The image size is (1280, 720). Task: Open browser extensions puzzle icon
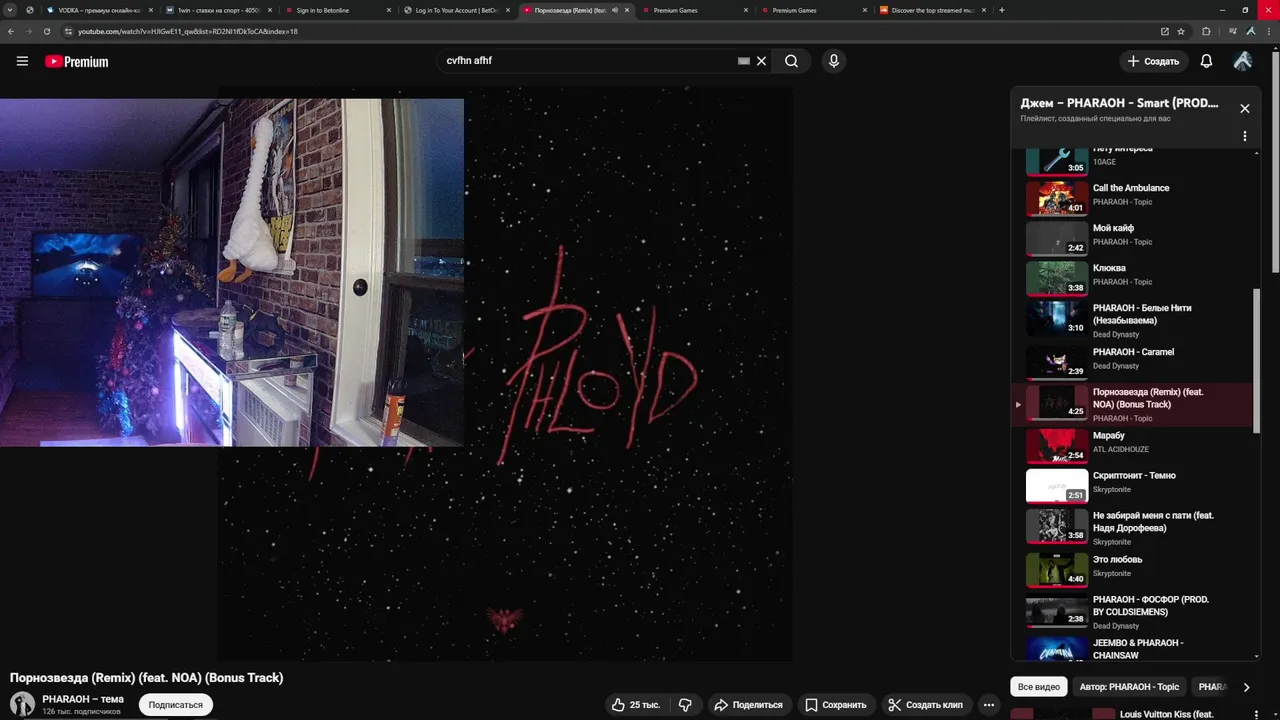[1206, 31]
